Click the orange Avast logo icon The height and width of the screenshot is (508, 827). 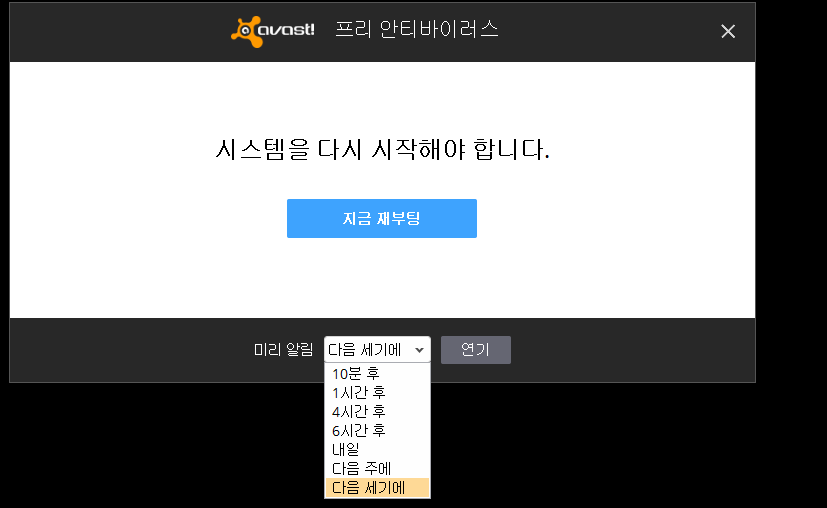tap(246, 30)
